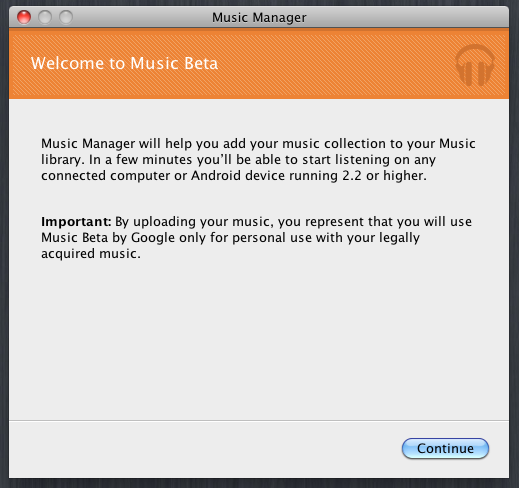Screen dimensions: 519x488
Task: Click the grayed-out minimize button in the title bar
Action: pyautogui.click(x=45, y=17)
